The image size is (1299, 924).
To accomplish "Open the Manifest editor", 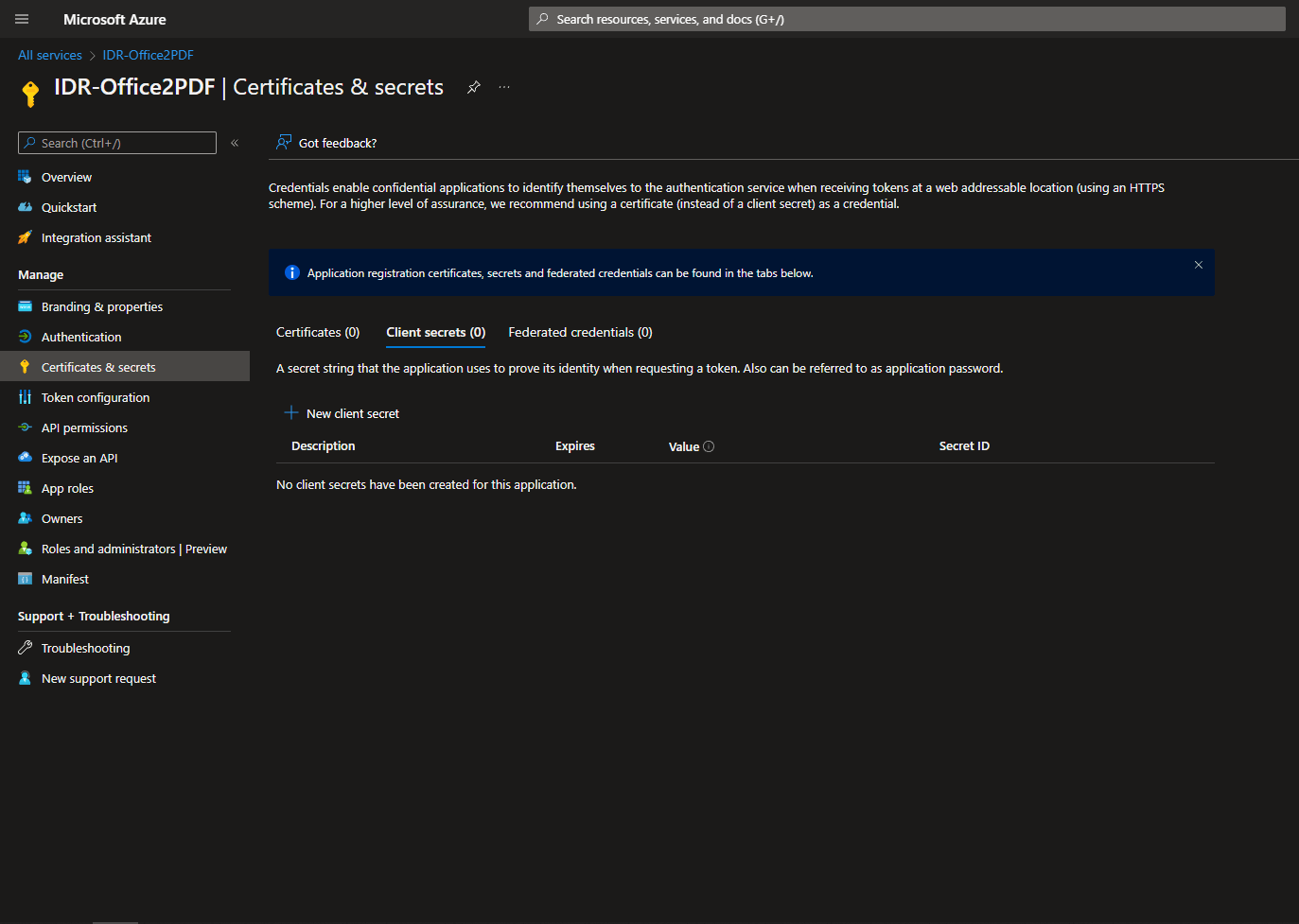I will [x=65, y=579].
